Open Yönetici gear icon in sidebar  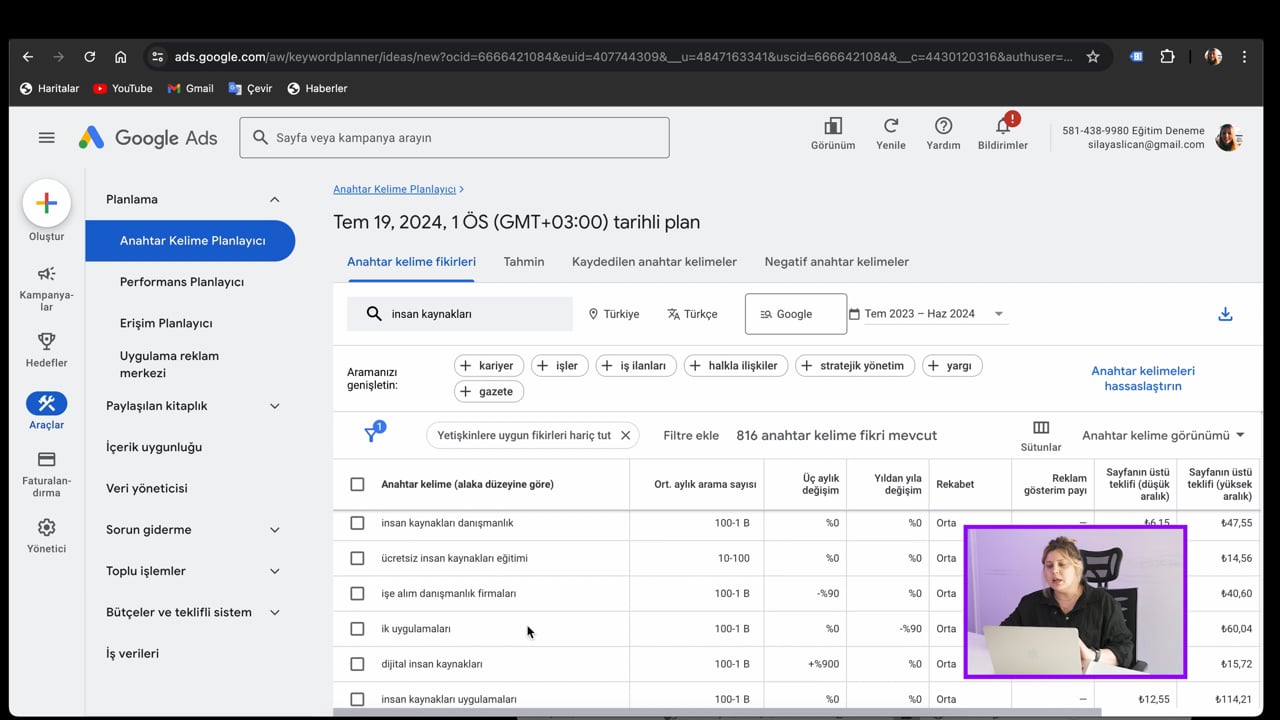(47, 527)
